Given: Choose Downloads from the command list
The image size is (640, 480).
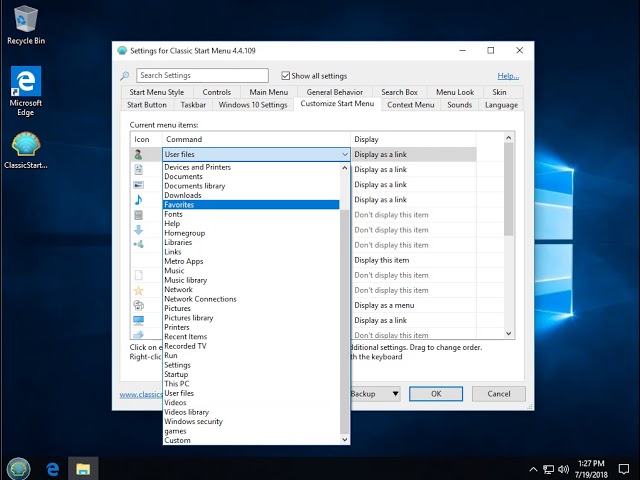Looking at the screenshot, I should click(x=251, y=195).
